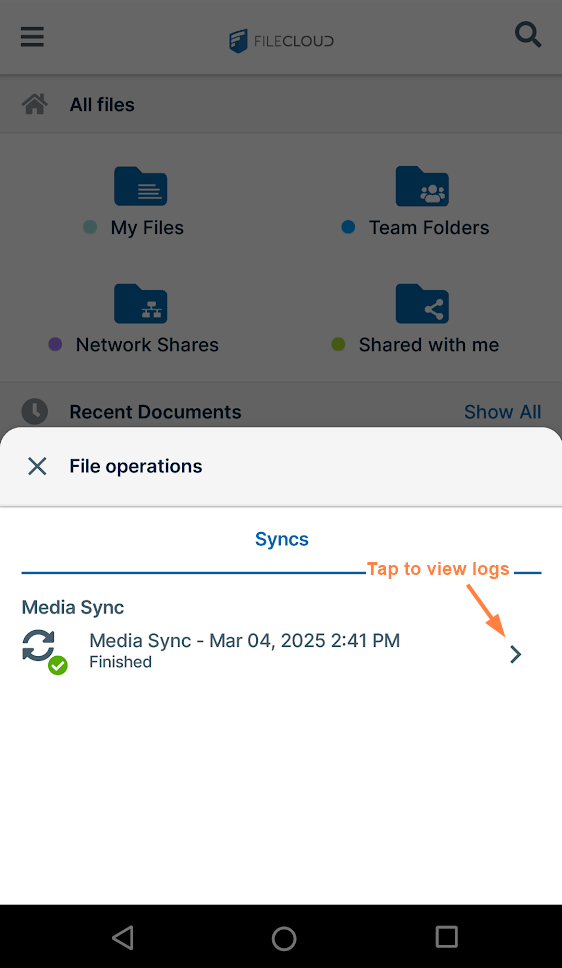Tap the home icon beside All files
The height and width of the screenshot is (968, 562).
click(35, 104)
